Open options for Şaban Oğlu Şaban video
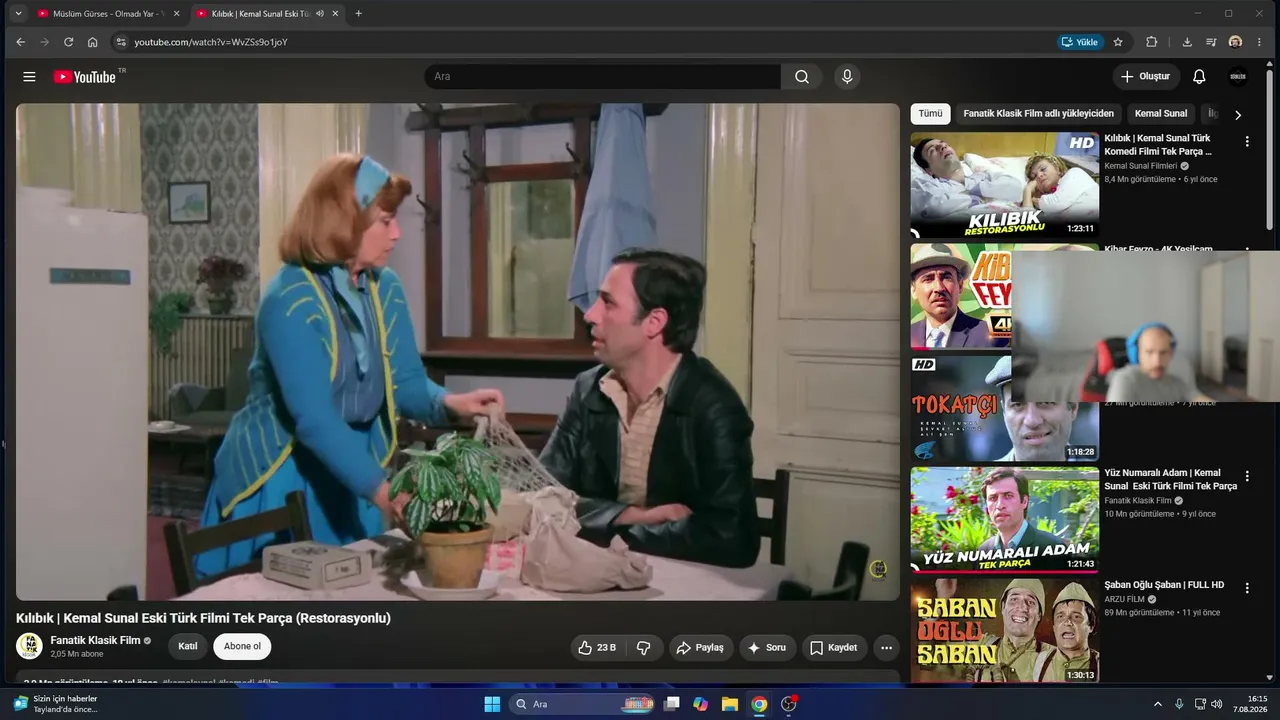The height and width of the screenshot is (720, 1280). 1247,589
